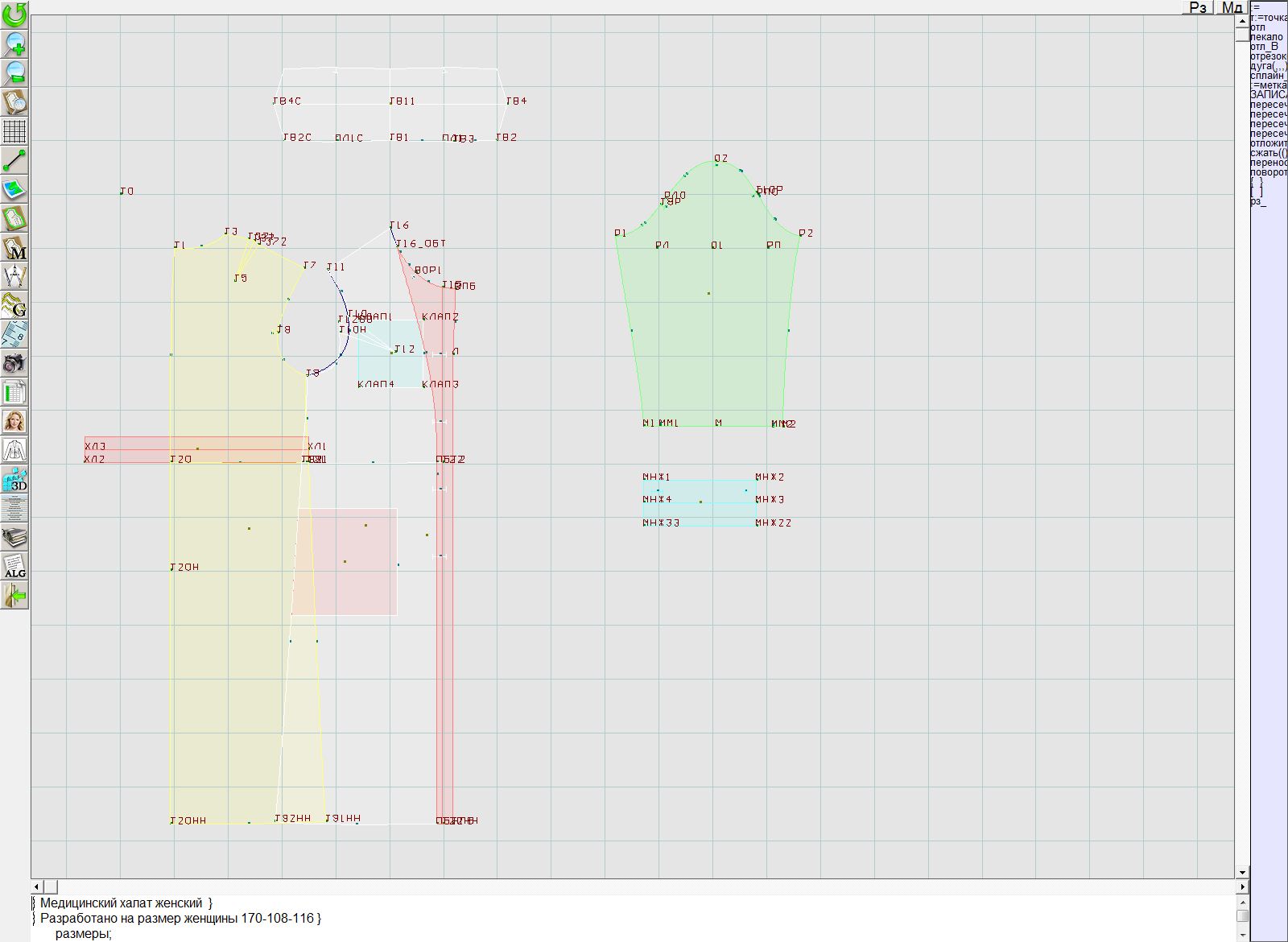Click the canvas vertical scrollbar down arrow
This screenshot has width=1288, height=942.
point(1242,872)
